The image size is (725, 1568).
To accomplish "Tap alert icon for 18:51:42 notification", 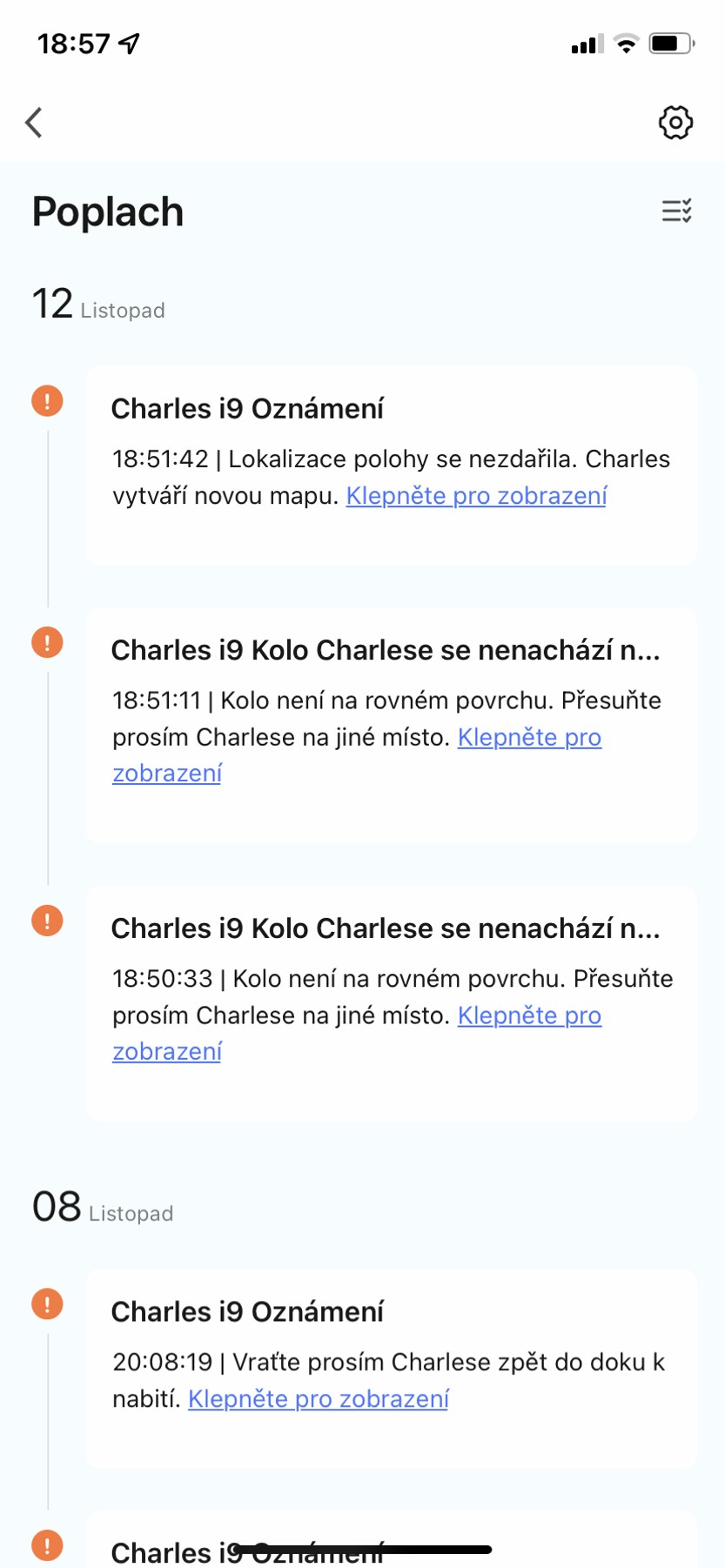I will (x=47, y=401).
